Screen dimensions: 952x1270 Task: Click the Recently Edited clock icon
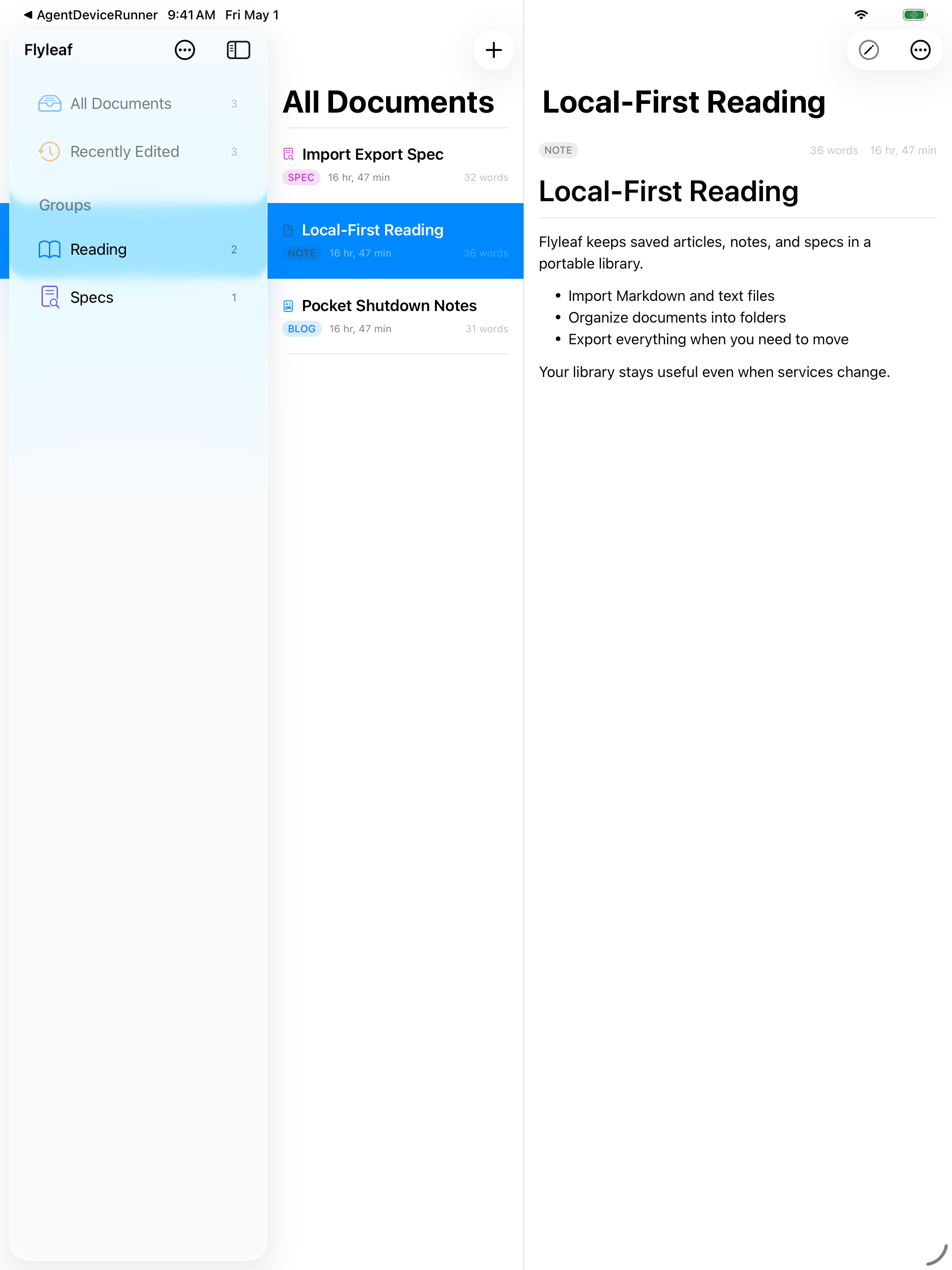pyautogui.click(x=50, y=151)
